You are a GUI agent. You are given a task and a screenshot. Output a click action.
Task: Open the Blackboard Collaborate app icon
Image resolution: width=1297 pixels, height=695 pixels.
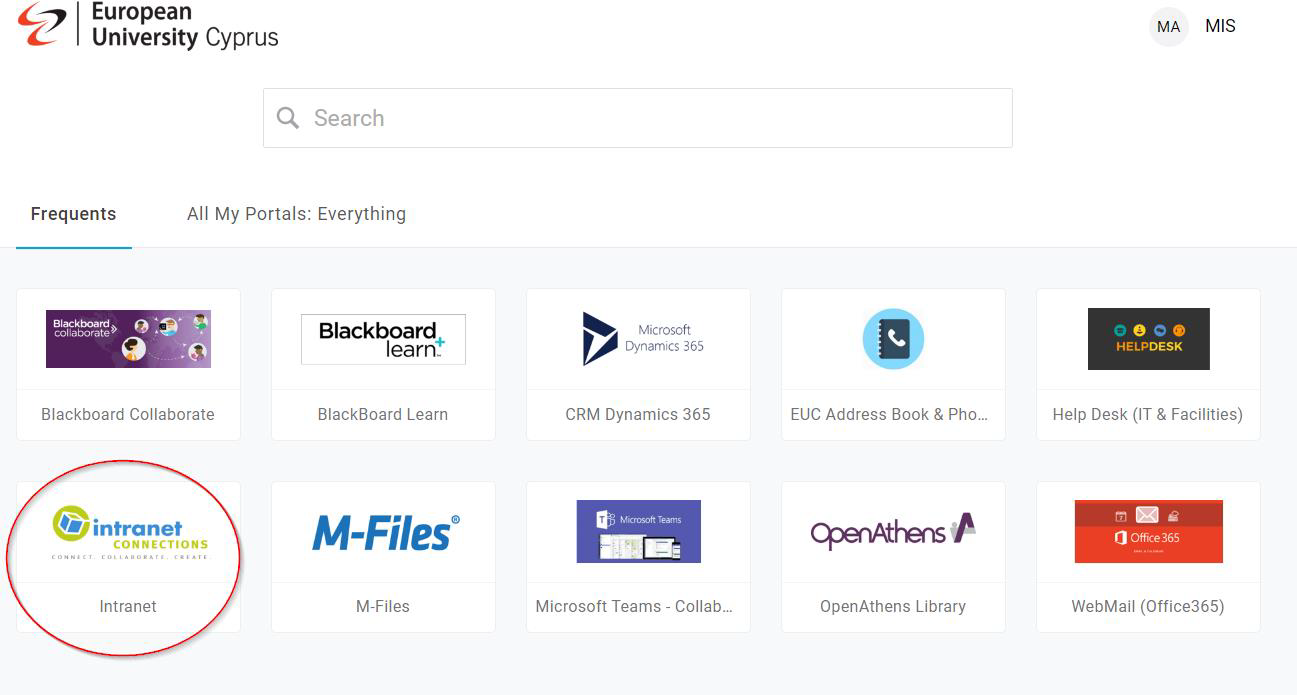[x=128, y=339]
